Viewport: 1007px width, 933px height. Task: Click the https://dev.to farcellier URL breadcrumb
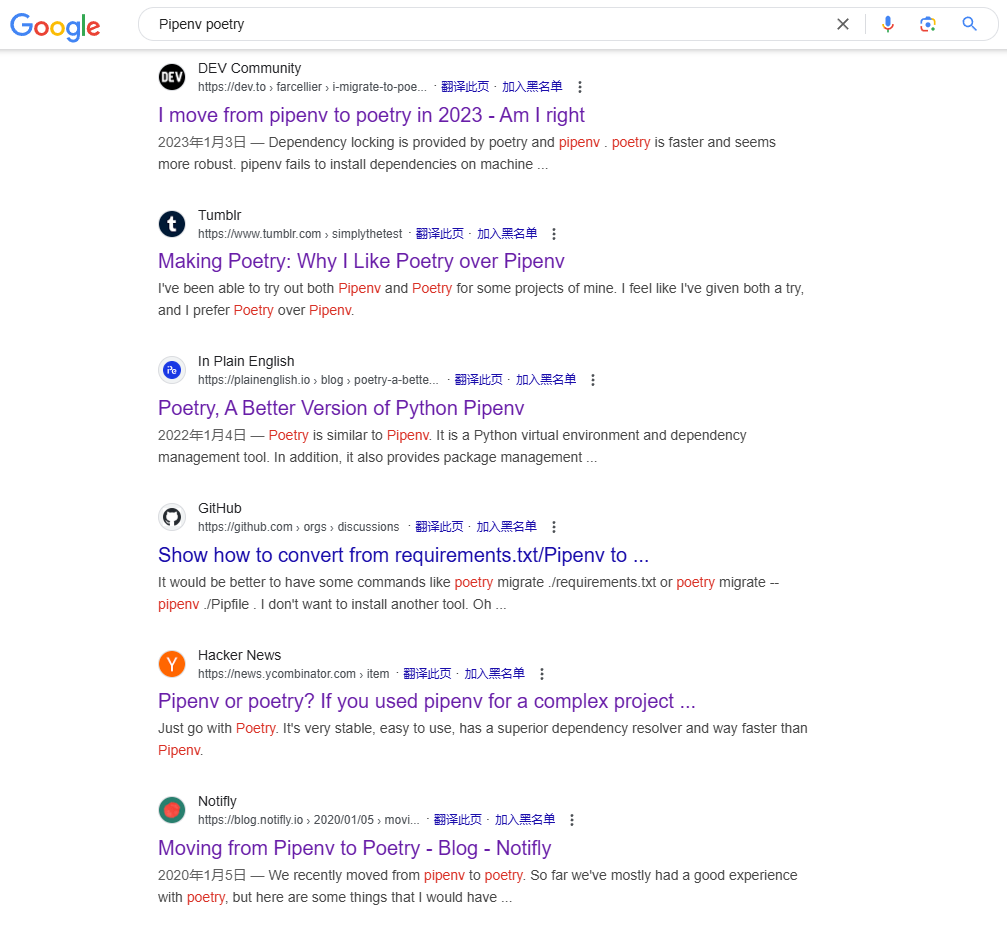tap(312, 87)
